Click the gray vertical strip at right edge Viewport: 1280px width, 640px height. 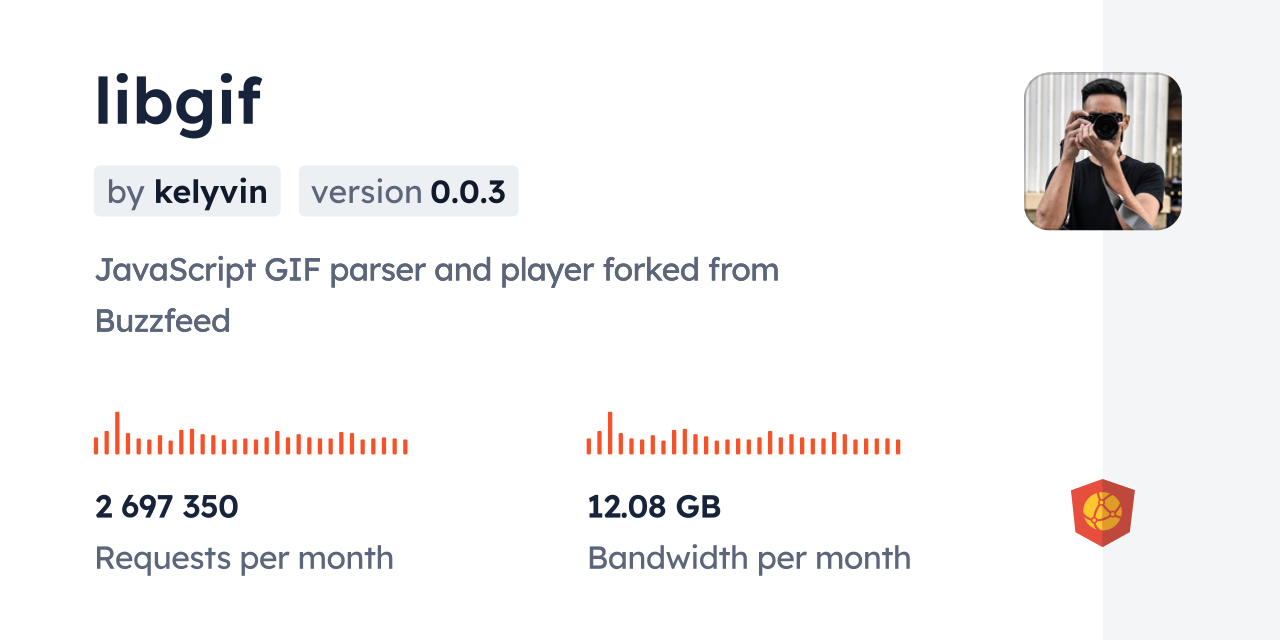point(1191,320)
